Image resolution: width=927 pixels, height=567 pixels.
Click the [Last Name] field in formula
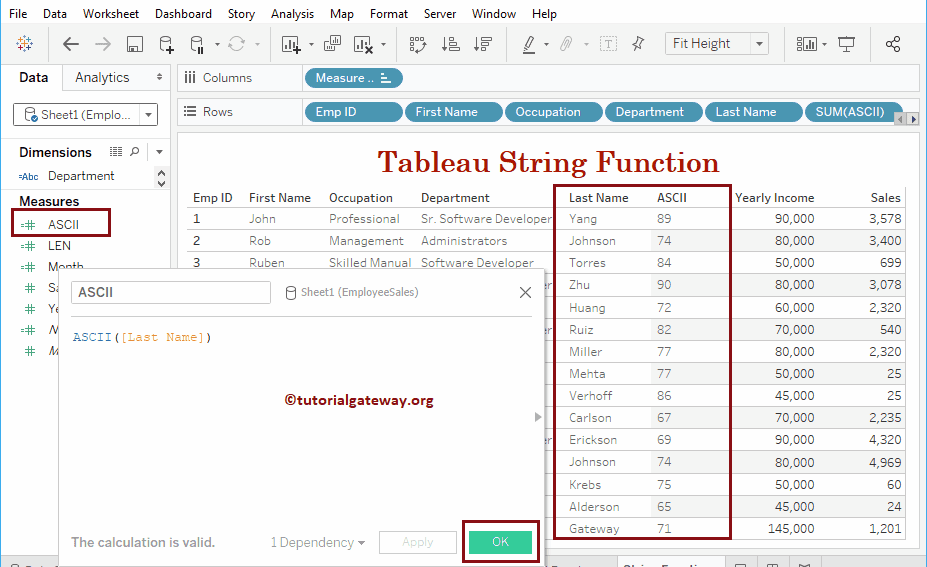click(162, 337)
